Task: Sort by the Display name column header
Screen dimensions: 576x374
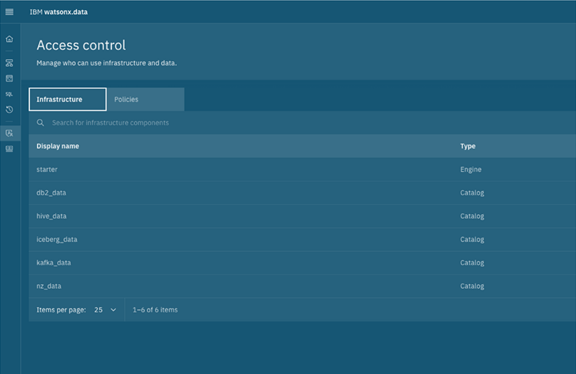Action: pyautogui.click(x=58, y=146)
